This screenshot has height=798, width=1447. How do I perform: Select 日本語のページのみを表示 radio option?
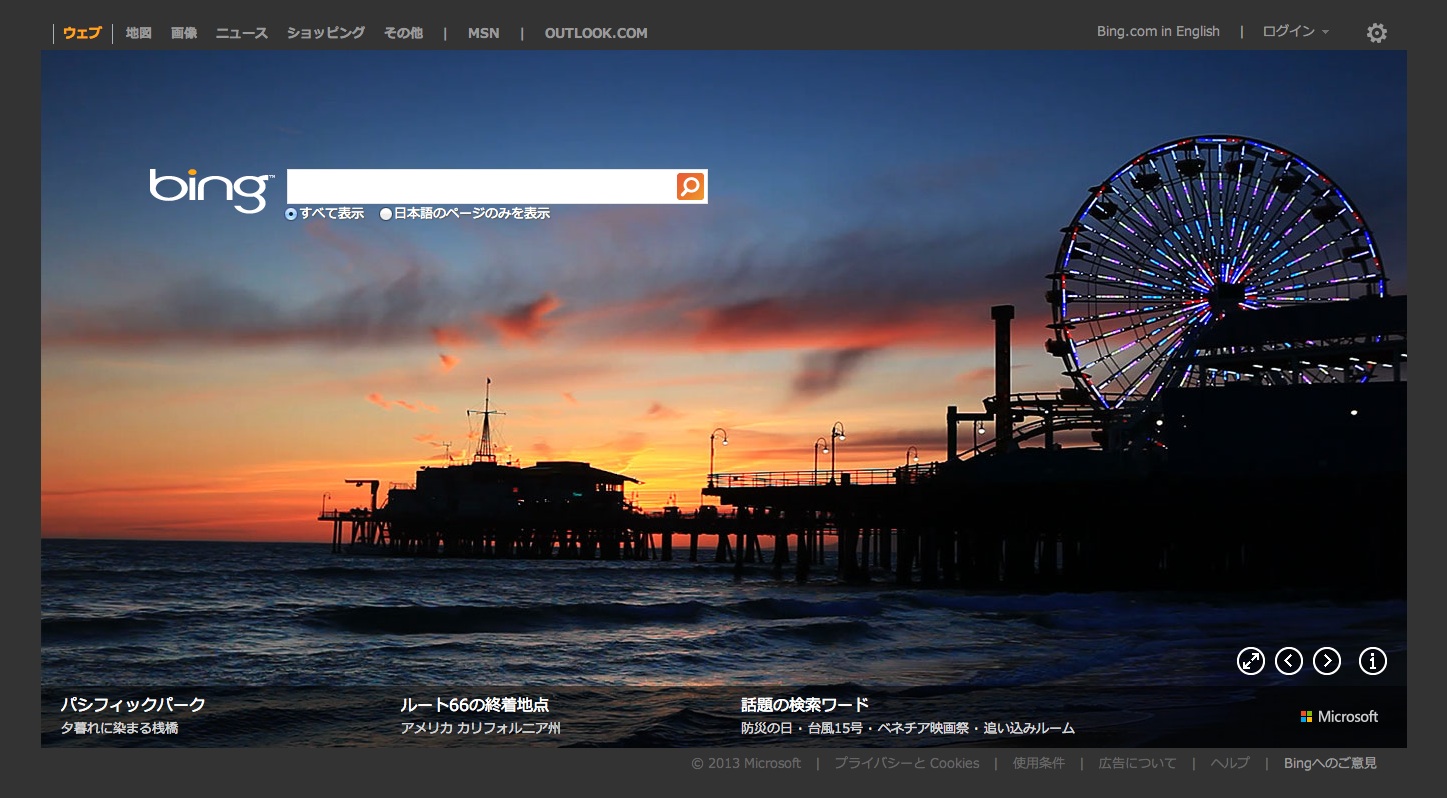click(386, 214)
